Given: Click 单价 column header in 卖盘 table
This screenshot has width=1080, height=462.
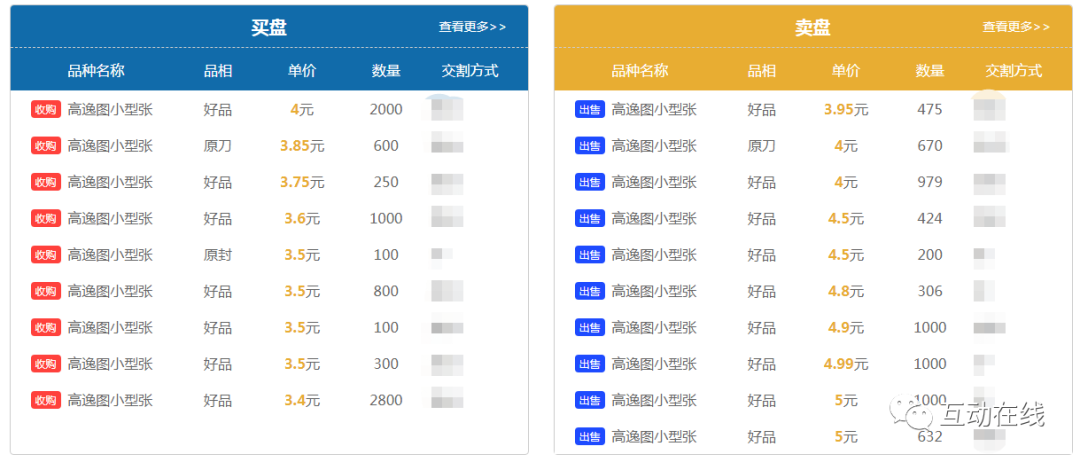Looking at the screenshot, I should (x=846, y=70).
